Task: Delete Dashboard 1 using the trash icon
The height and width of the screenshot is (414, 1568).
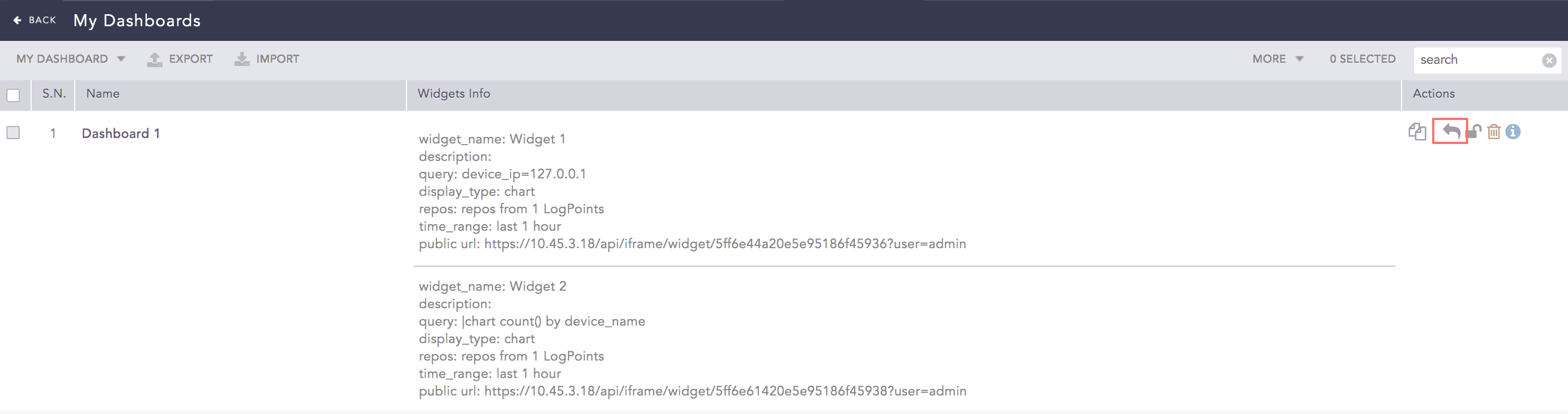Action: pos(1494,131)
